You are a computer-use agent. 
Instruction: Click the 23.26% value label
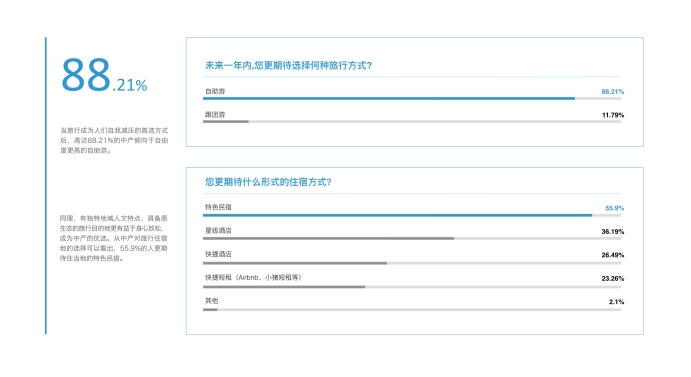(613, 278)
